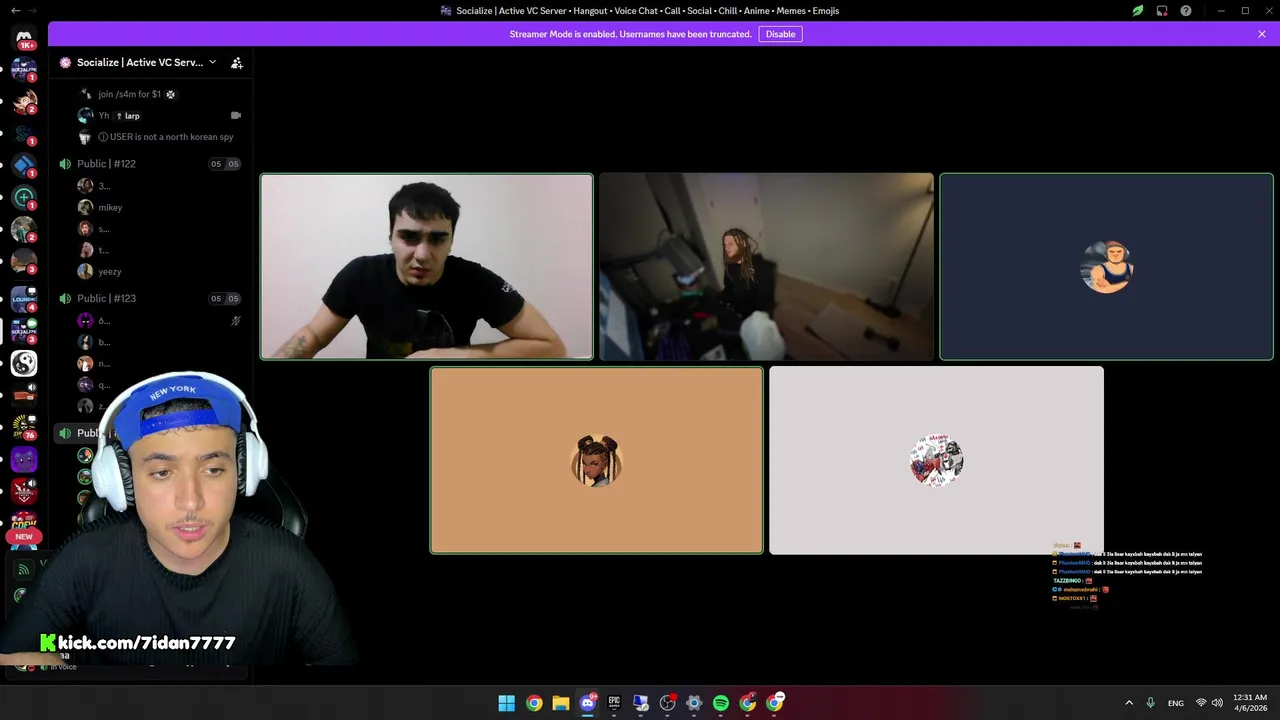Screen dimensions: 1280x720
Task: Open OBS Studio from taskbar
Action: click(668, 703)
